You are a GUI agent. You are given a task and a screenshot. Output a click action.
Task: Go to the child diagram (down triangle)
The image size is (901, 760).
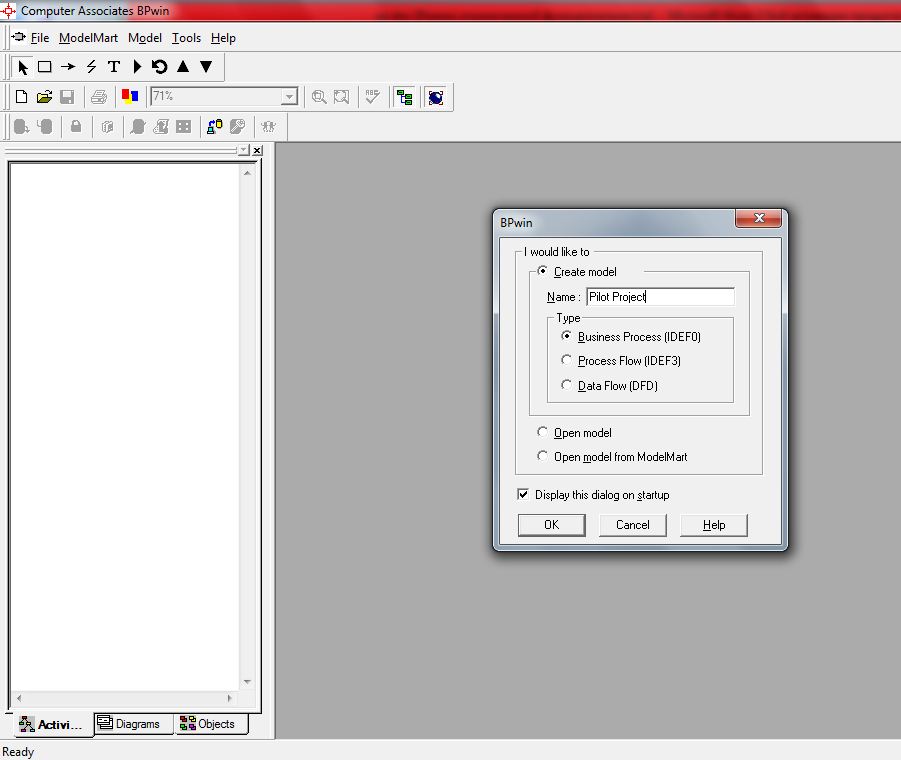[206, 67]
